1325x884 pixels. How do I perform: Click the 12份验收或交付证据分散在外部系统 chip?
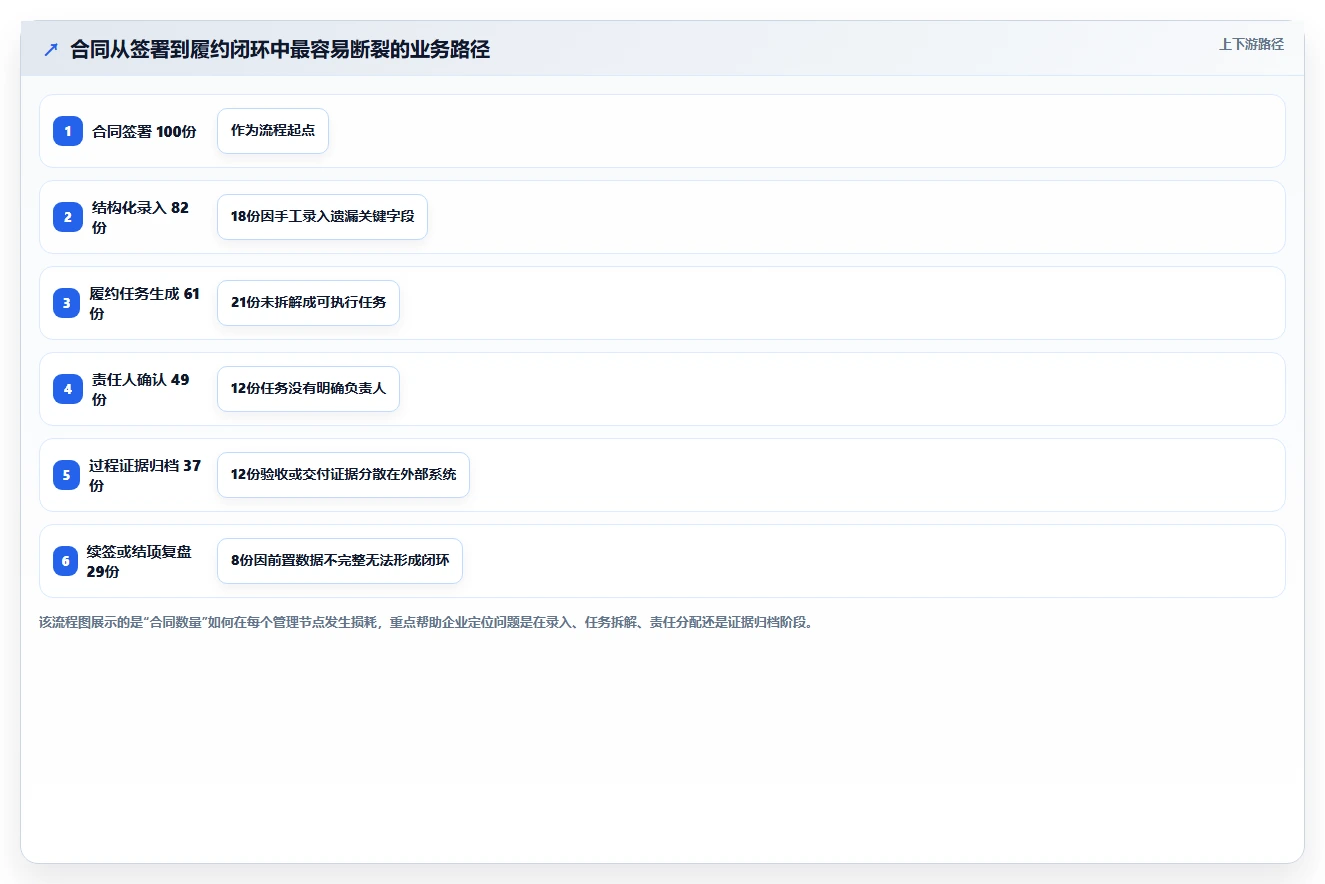click(x=343, y=475)
